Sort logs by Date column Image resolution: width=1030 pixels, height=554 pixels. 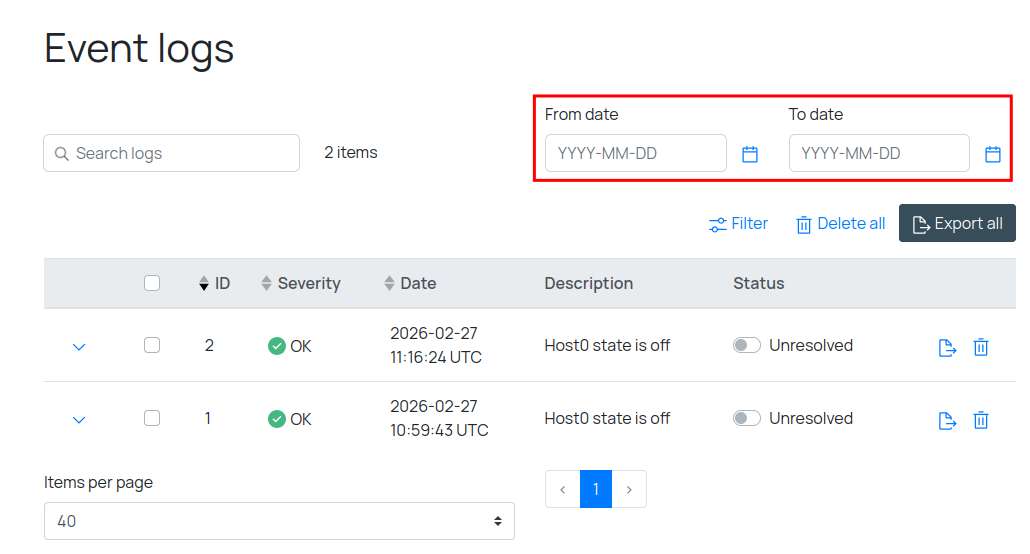coord(410,283)
